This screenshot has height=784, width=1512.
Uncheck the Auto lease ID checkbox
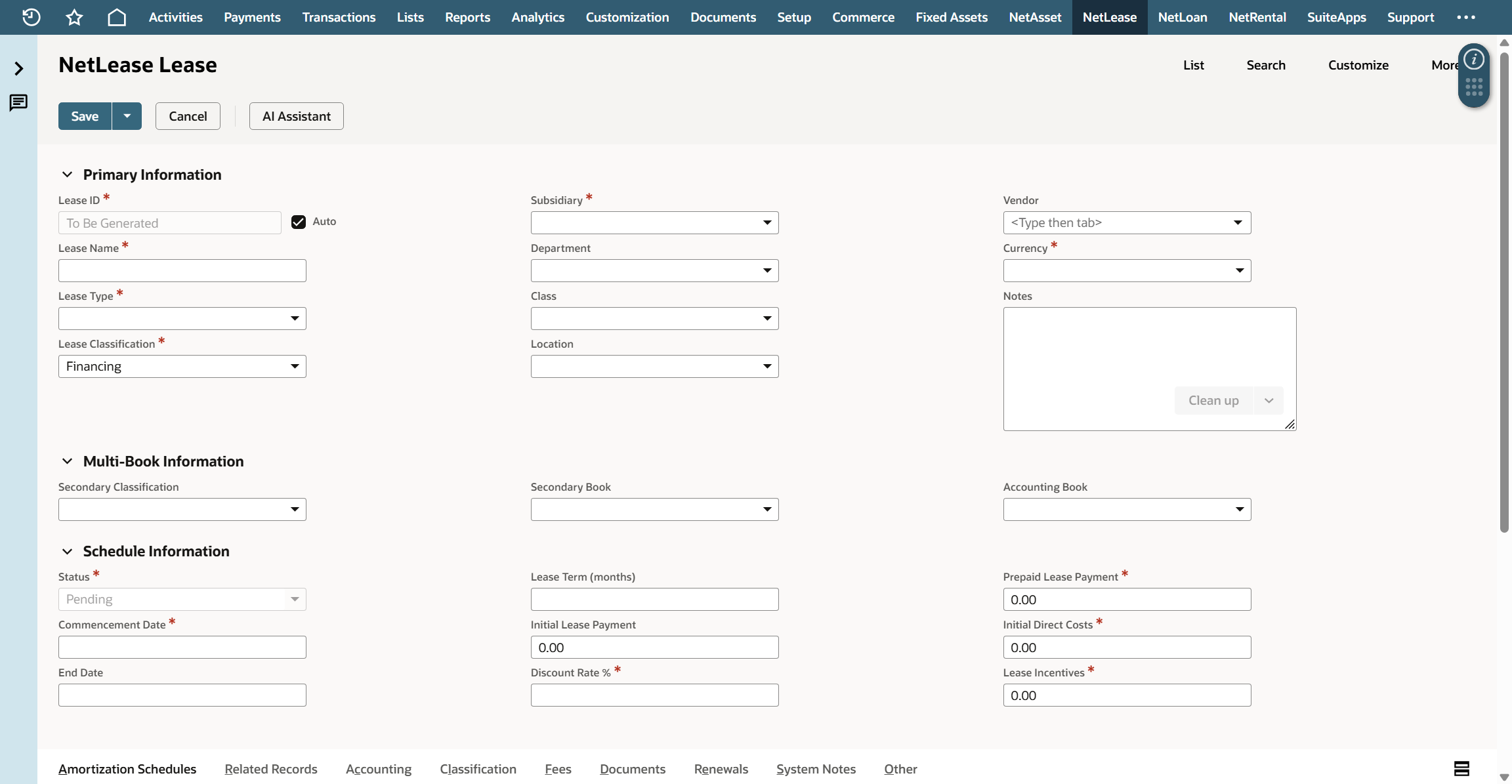tap(299, 222)
